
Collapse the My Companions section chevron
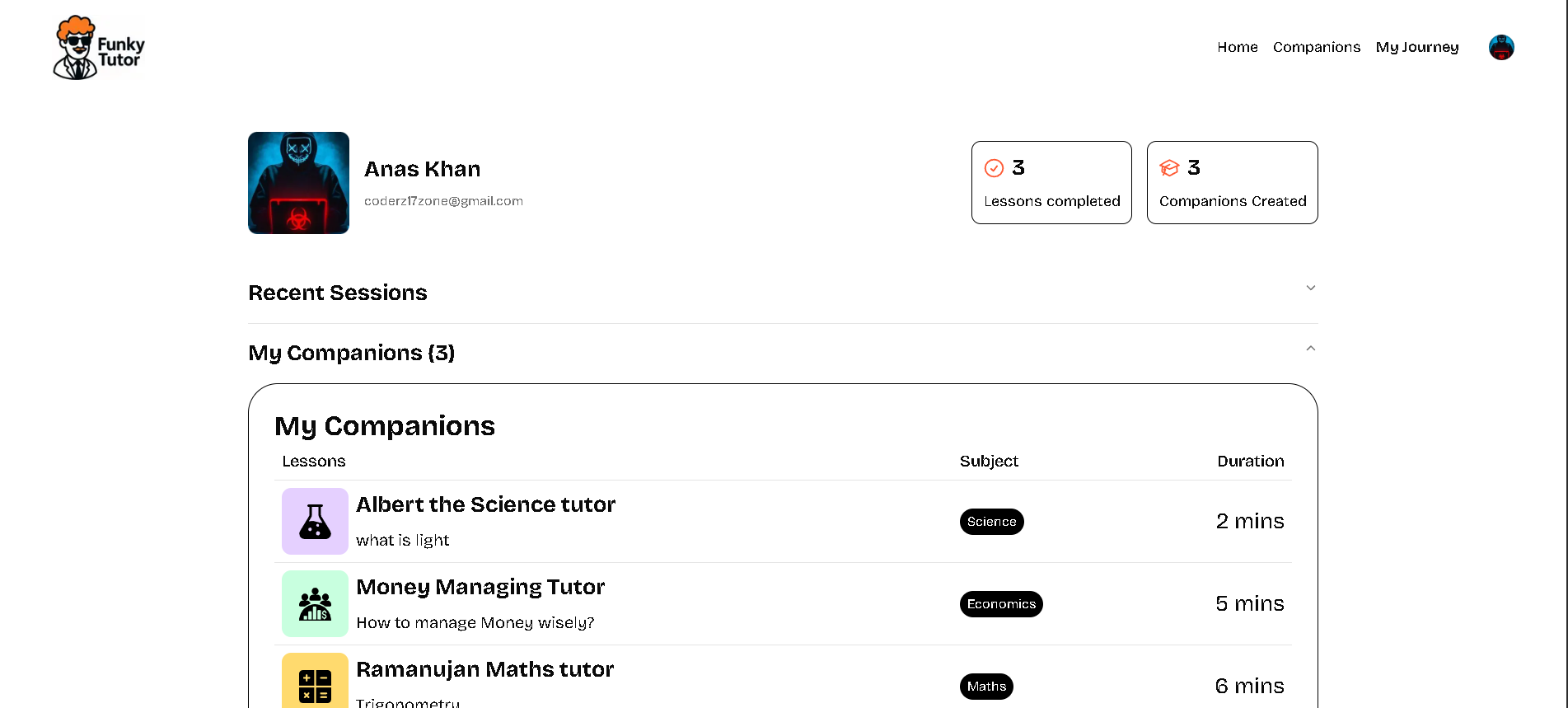pos(1310,349)
